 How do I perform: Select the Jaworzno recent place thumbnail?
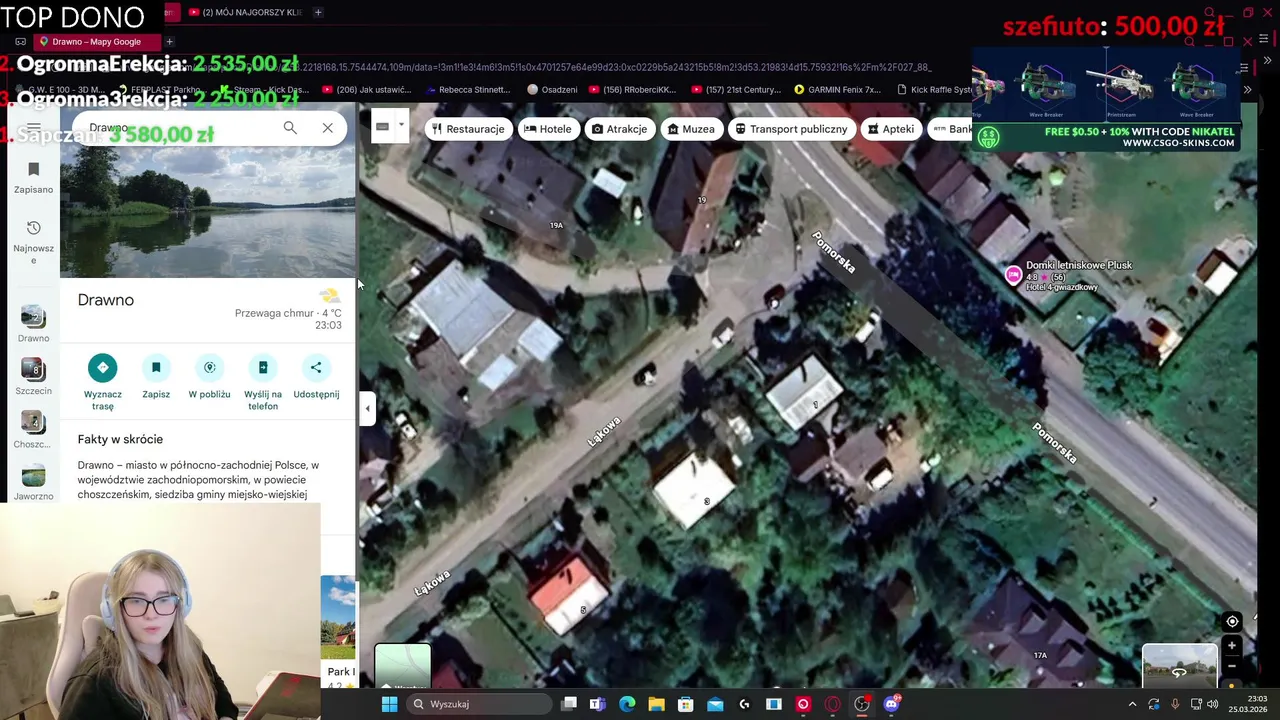pyautogui.click(x=33, y=482)
